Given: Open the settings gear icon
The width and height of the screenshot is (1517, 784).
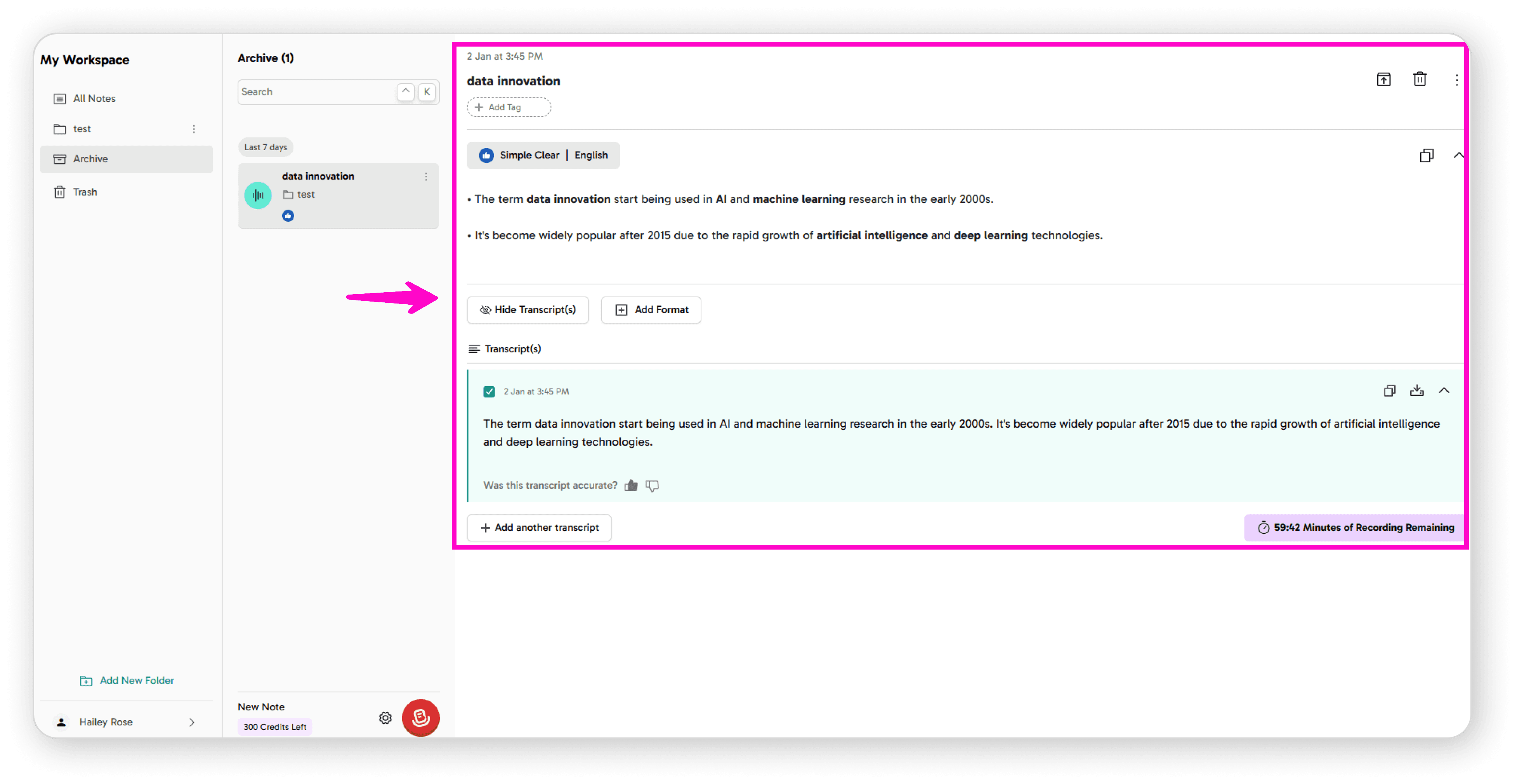Looking at the screenshot, I should coord(385,718).
